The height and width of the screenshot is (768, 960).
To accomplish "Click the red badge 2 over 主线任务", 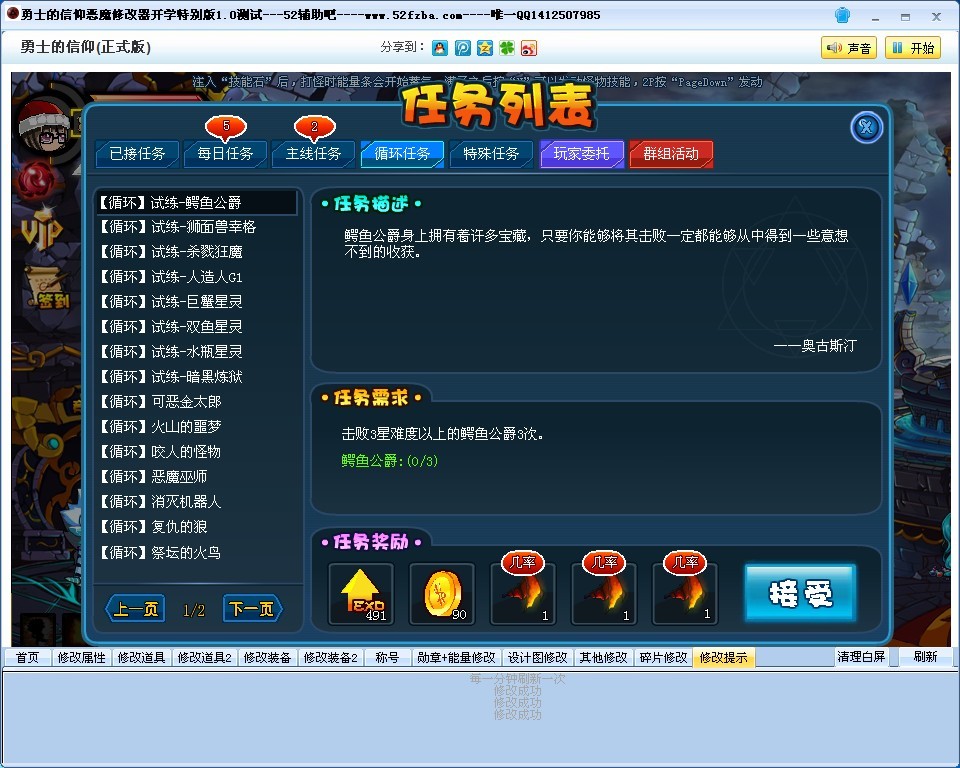I will [315, 127].
